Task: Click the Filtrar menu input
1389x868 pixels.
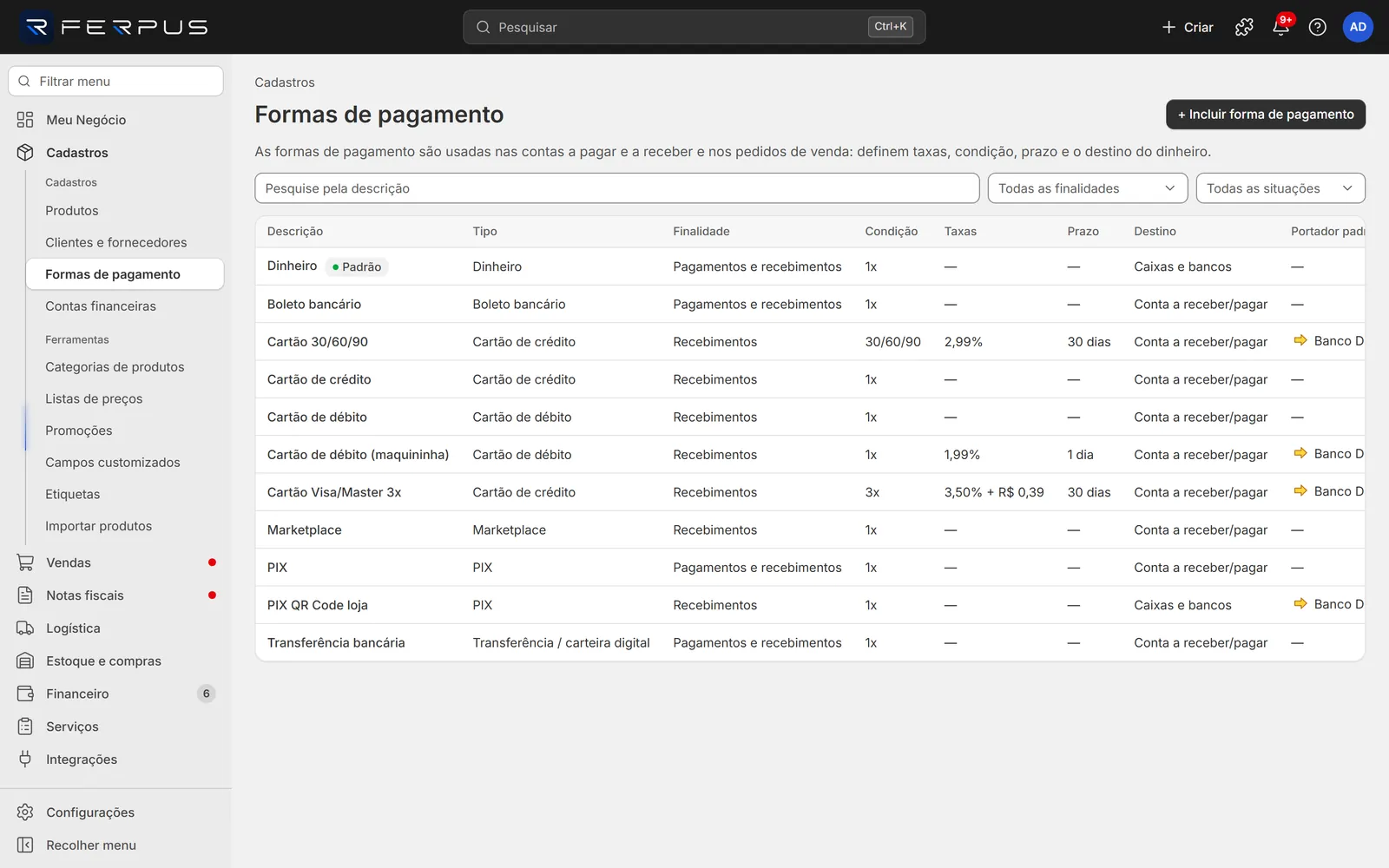Action: (x=115, y=82)
